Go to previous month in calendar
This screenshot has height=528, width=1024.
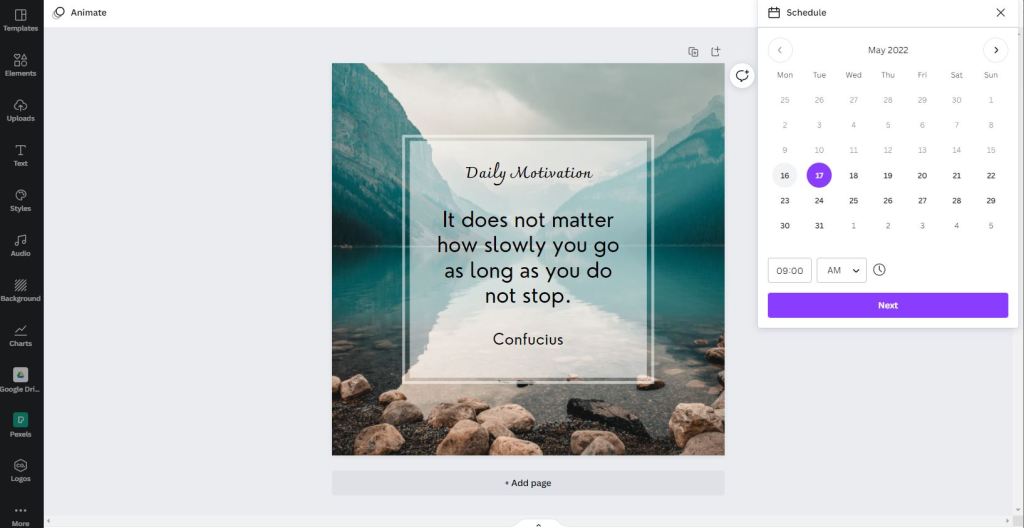[780, 50]
